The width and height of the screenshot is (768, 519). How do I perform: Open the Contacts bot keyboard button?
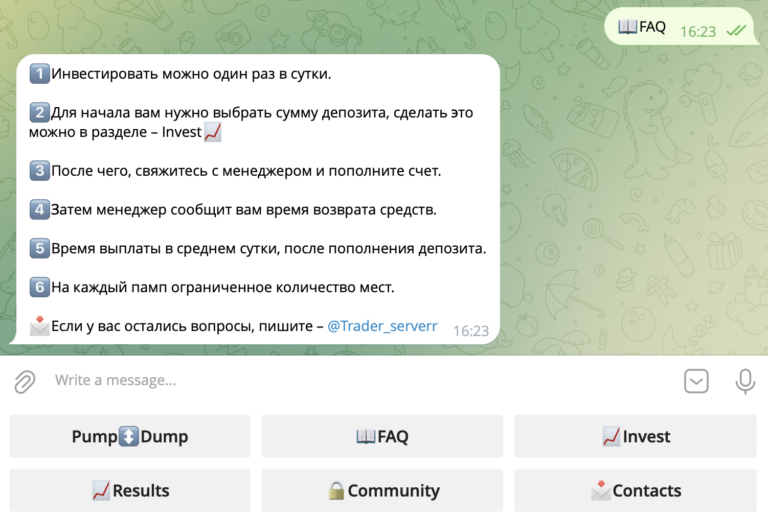pyautogui.click(x=635, y=490)
